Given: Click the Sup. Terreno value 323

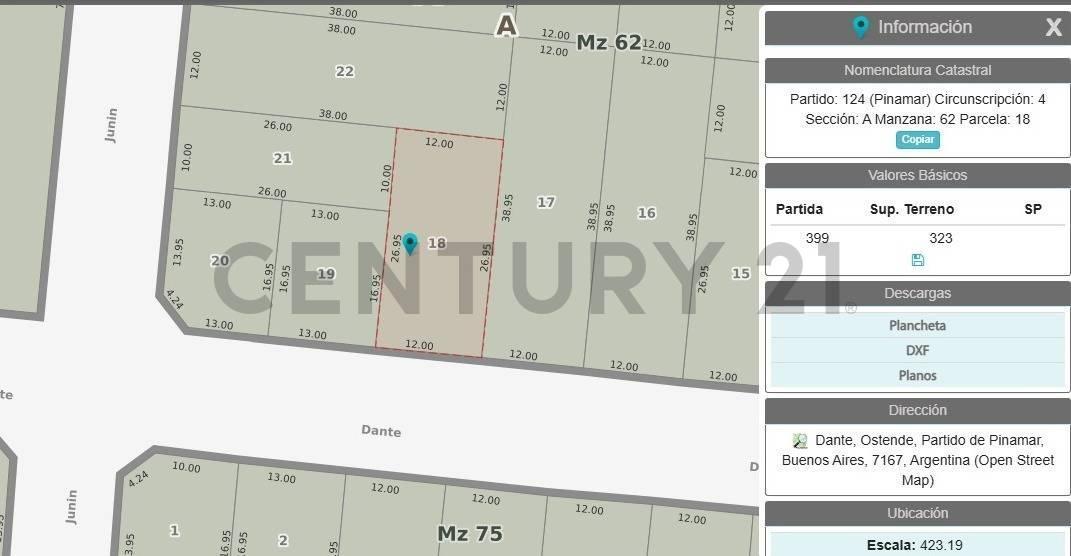Looking at the screenshot, I should pyautogui.click(x=941, y=238).
